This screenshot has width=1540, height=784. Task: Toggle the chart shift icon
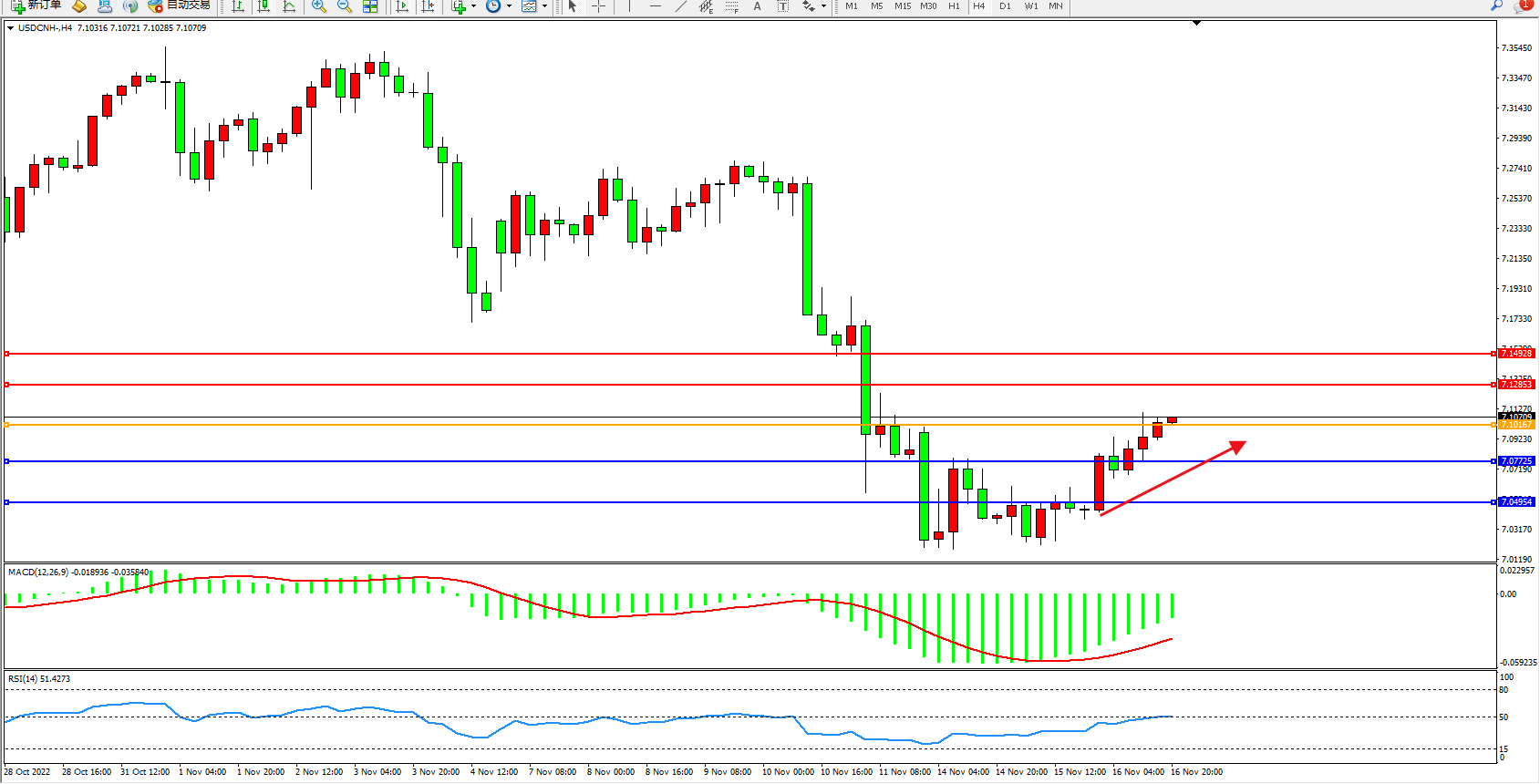[x=428, y=6]
